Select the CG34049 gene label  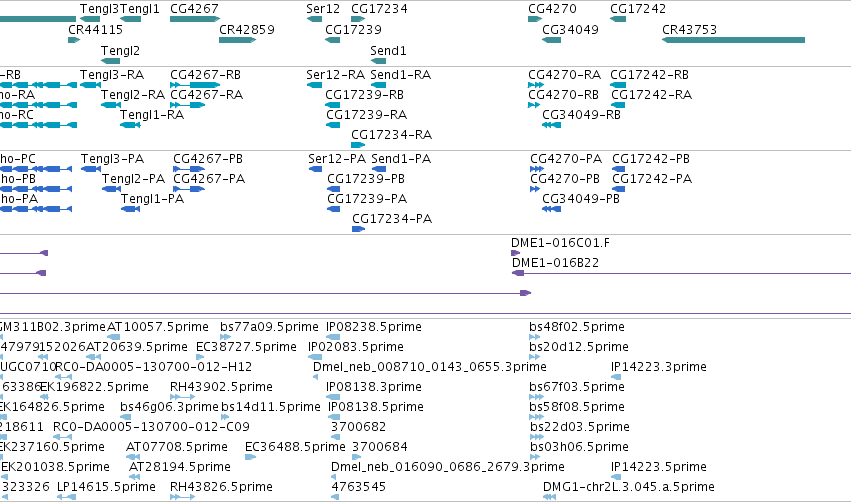(570, 29)
